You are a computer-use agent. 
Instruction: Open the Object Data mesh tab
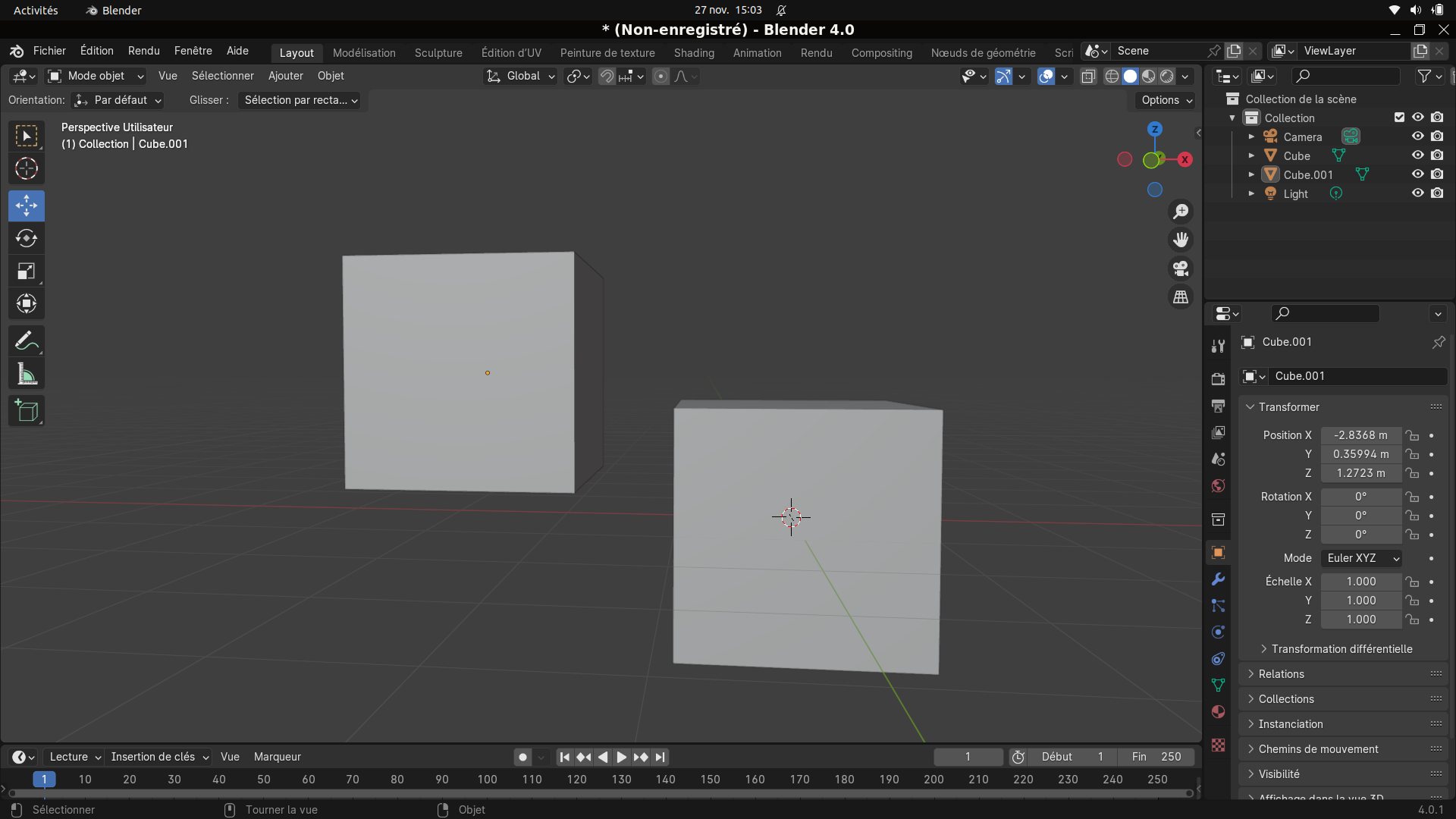coord(1218,686)
